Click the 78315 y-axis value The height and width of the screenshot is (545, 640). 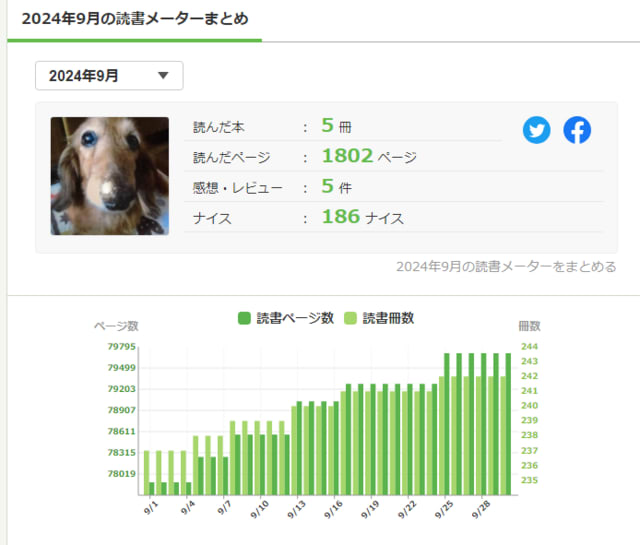click(x=121, y=453)
